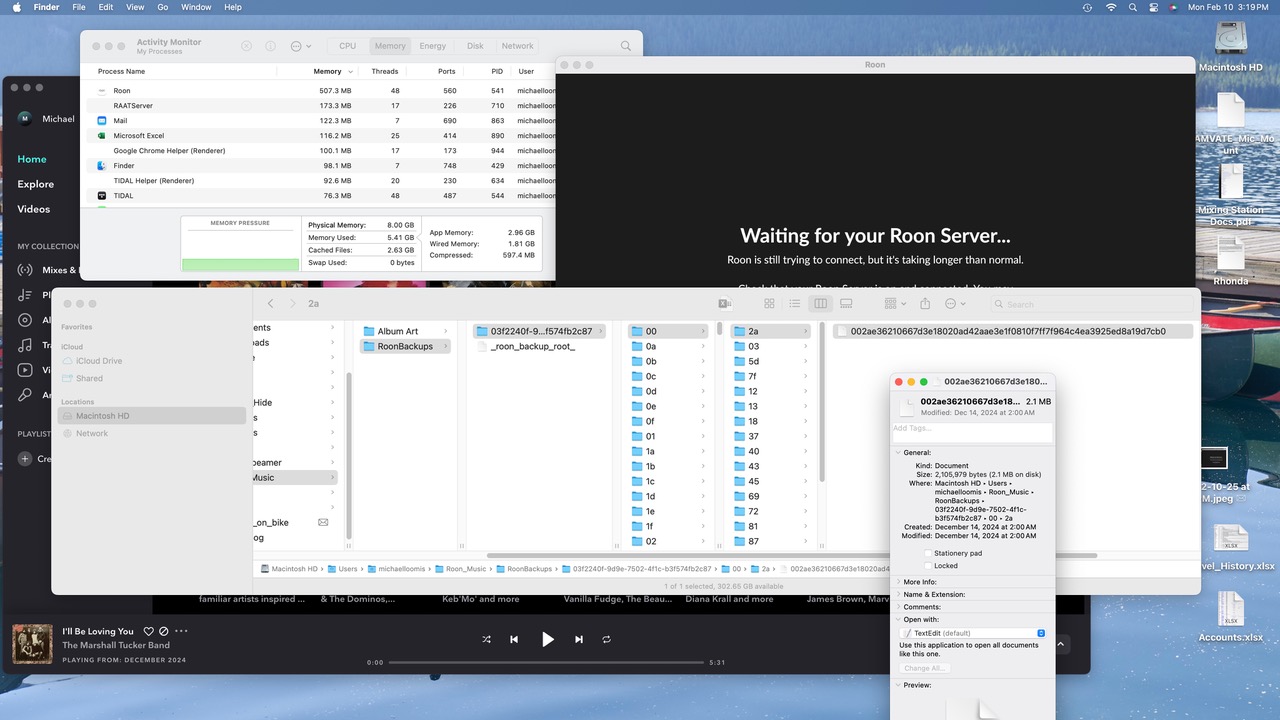Stop process button in Activity Monitor toolbar
Screen dimensions: 1280x720
(247, 46)
